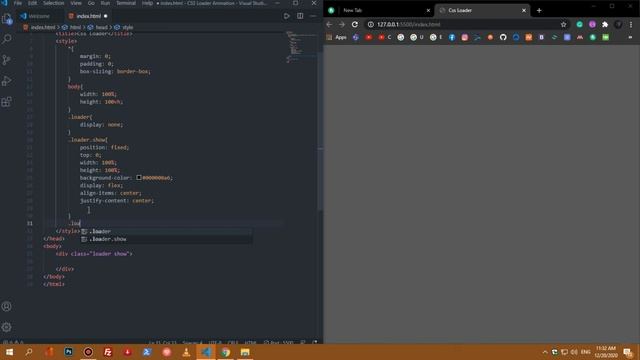Switch to the Css Loader tab in Chrome
The width and height of the screenshot is (640, 360).
pos(482,10)
